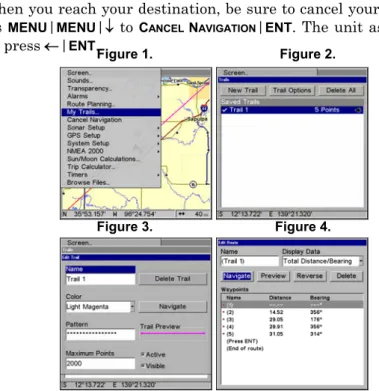Click Screen.. header in Figure 2
Screen dimensions: 379x391
tap(235, 73)
